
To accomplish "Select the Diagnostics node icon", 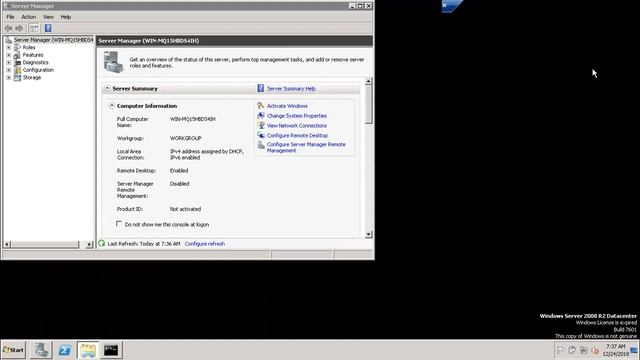I will tap(17, 62).
